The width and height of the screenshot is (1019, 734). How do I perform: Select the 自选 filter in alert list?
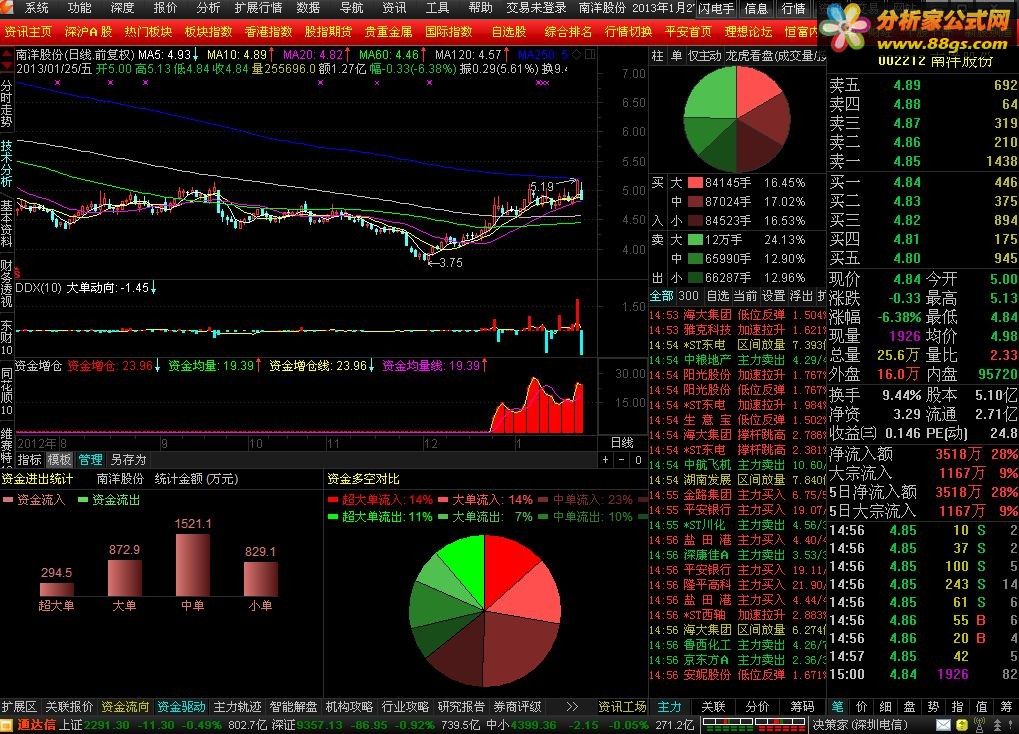click(717, 296)
